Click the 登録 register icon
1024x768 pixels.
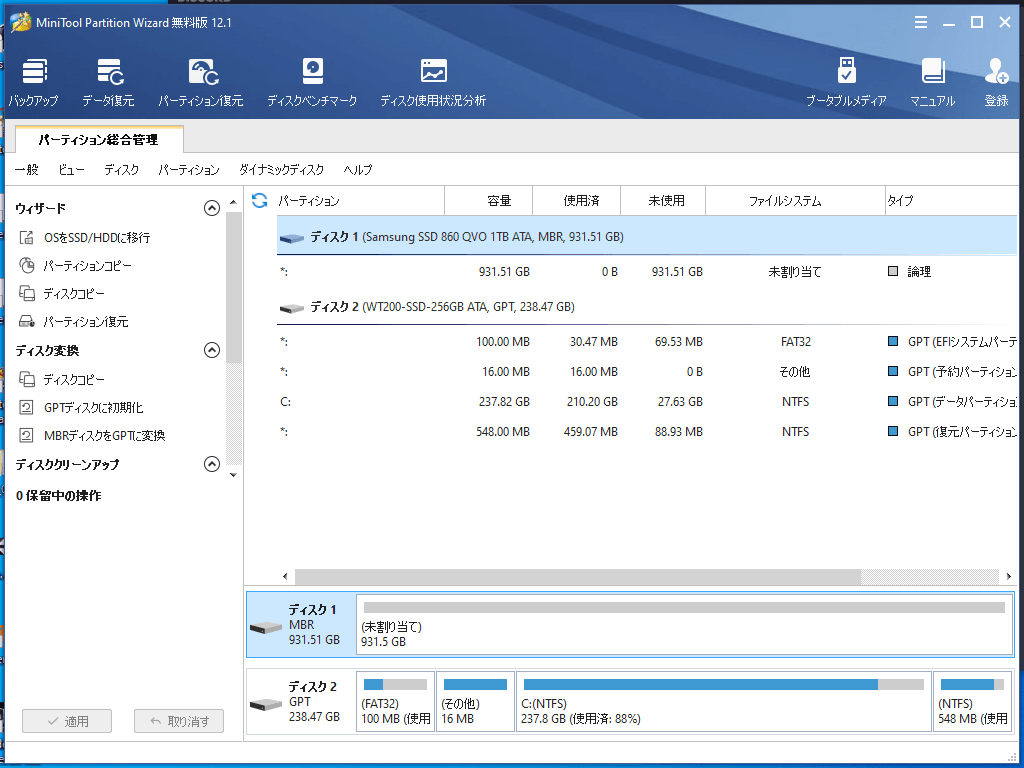[x=996, y=82]
